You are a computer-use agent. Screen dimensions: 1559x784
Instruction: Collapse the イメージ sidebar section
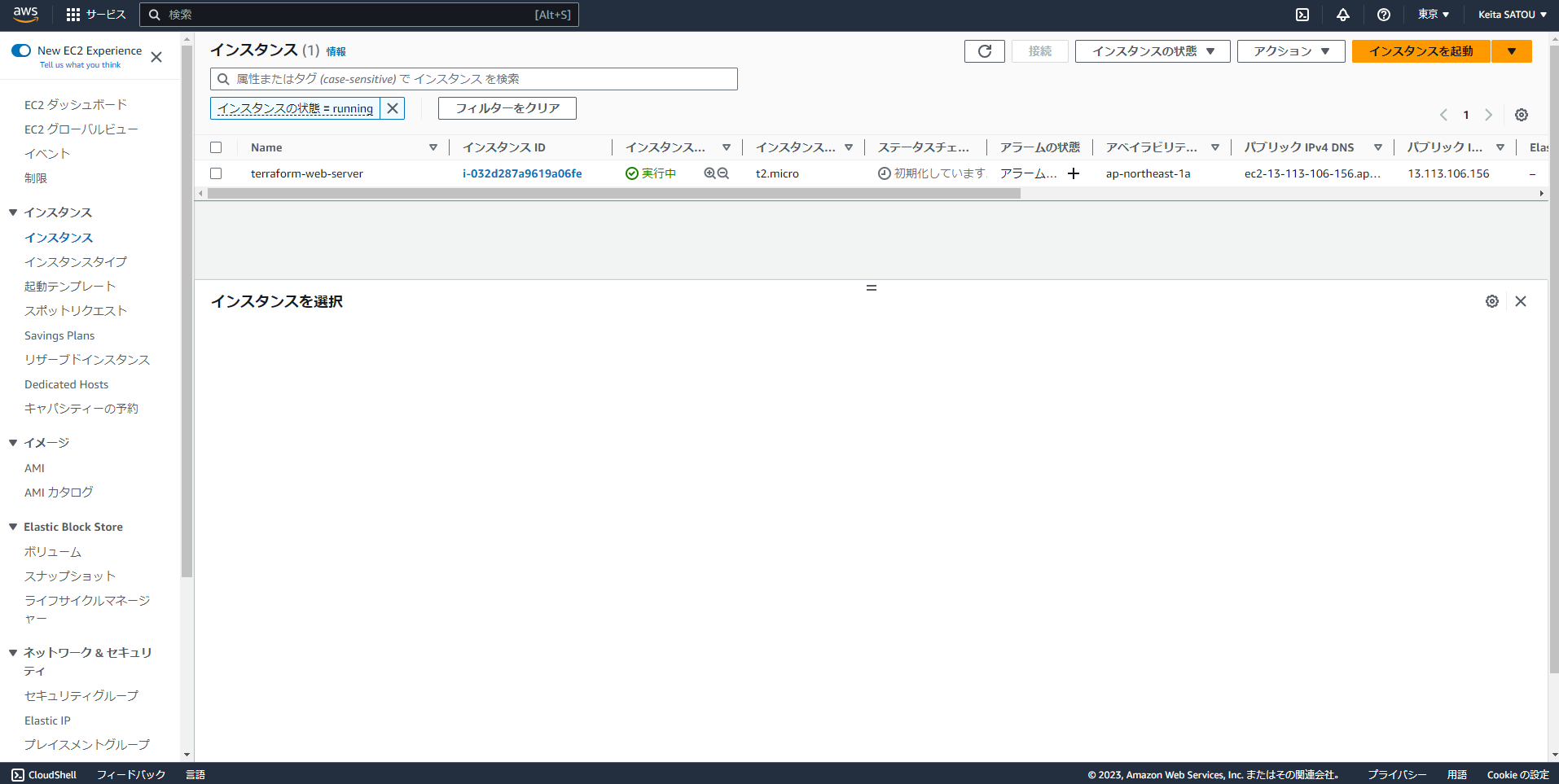coord(13,443)
